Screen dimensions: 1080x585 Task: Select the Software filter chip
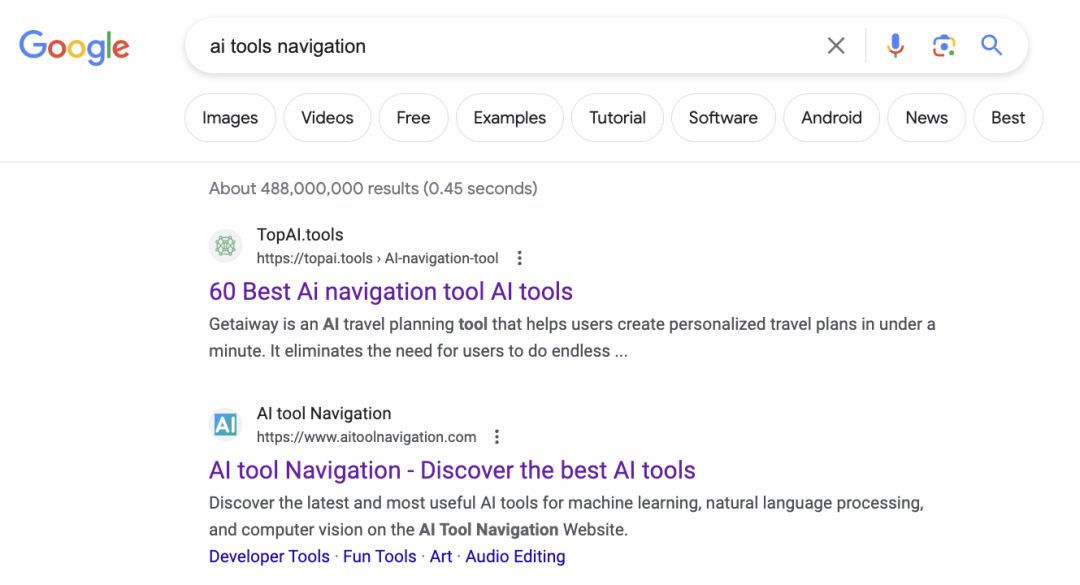[723, 118]
